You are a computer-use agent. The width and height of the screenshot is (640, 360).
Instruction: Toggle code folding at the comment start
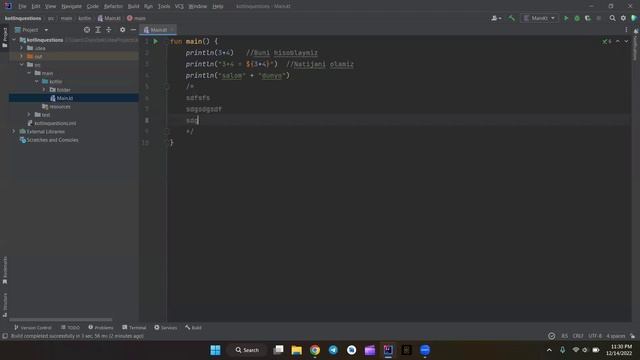coord(167,87)
